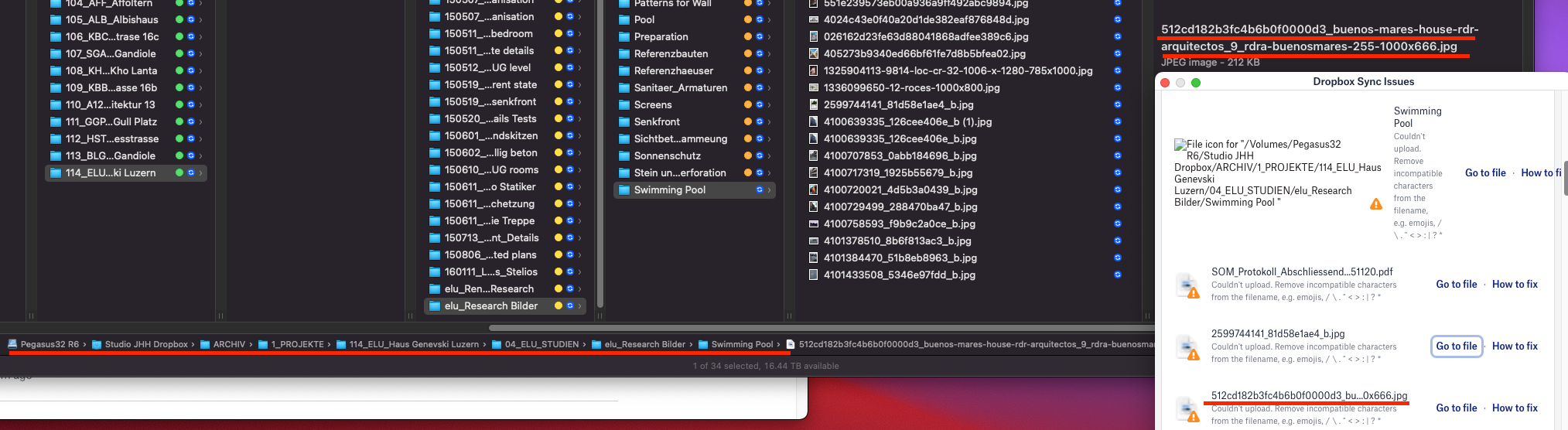Select 111_GGP...Gull Platz folder

point(125,121)
